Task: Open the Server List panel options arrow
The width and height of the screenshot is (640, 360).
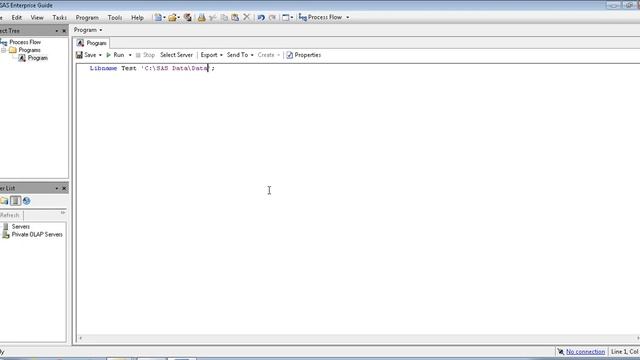Action: (56, 188)
